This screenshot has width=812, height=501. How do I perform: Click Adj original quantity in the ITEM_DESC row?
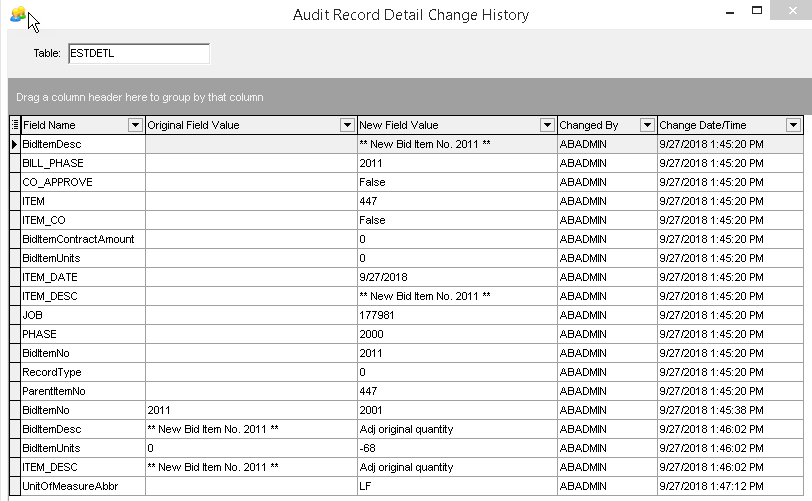click(457, 467)
